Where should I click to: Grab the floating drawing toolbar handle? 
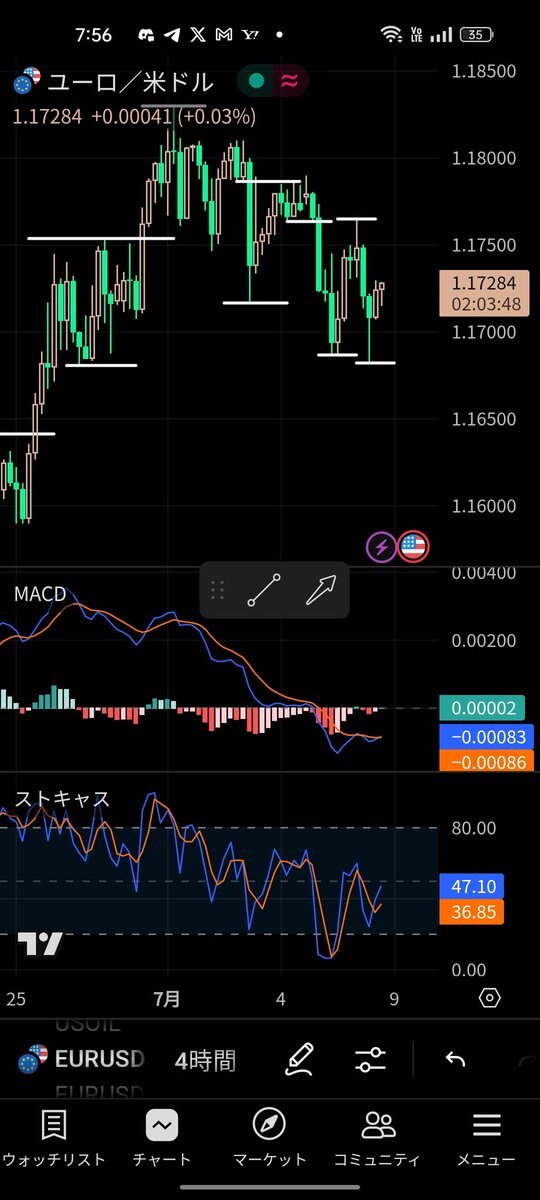pyautogui.click(x=217, y=591)
